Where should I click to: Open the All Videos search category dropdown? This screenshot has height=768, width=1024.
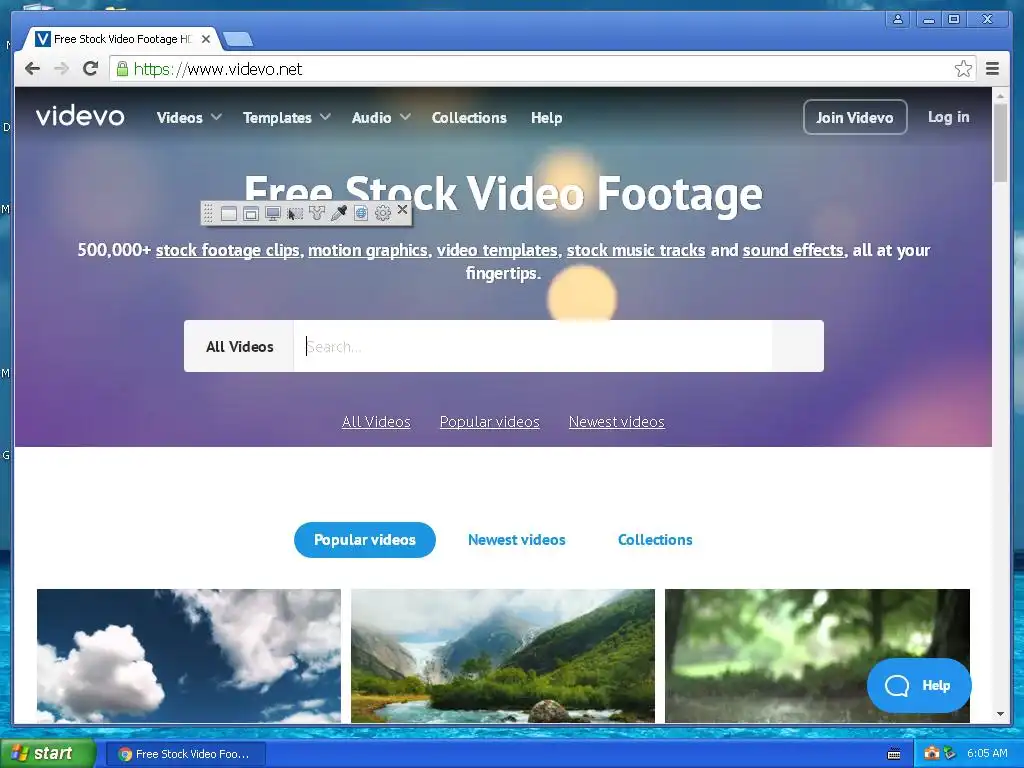tap(239, 346)
